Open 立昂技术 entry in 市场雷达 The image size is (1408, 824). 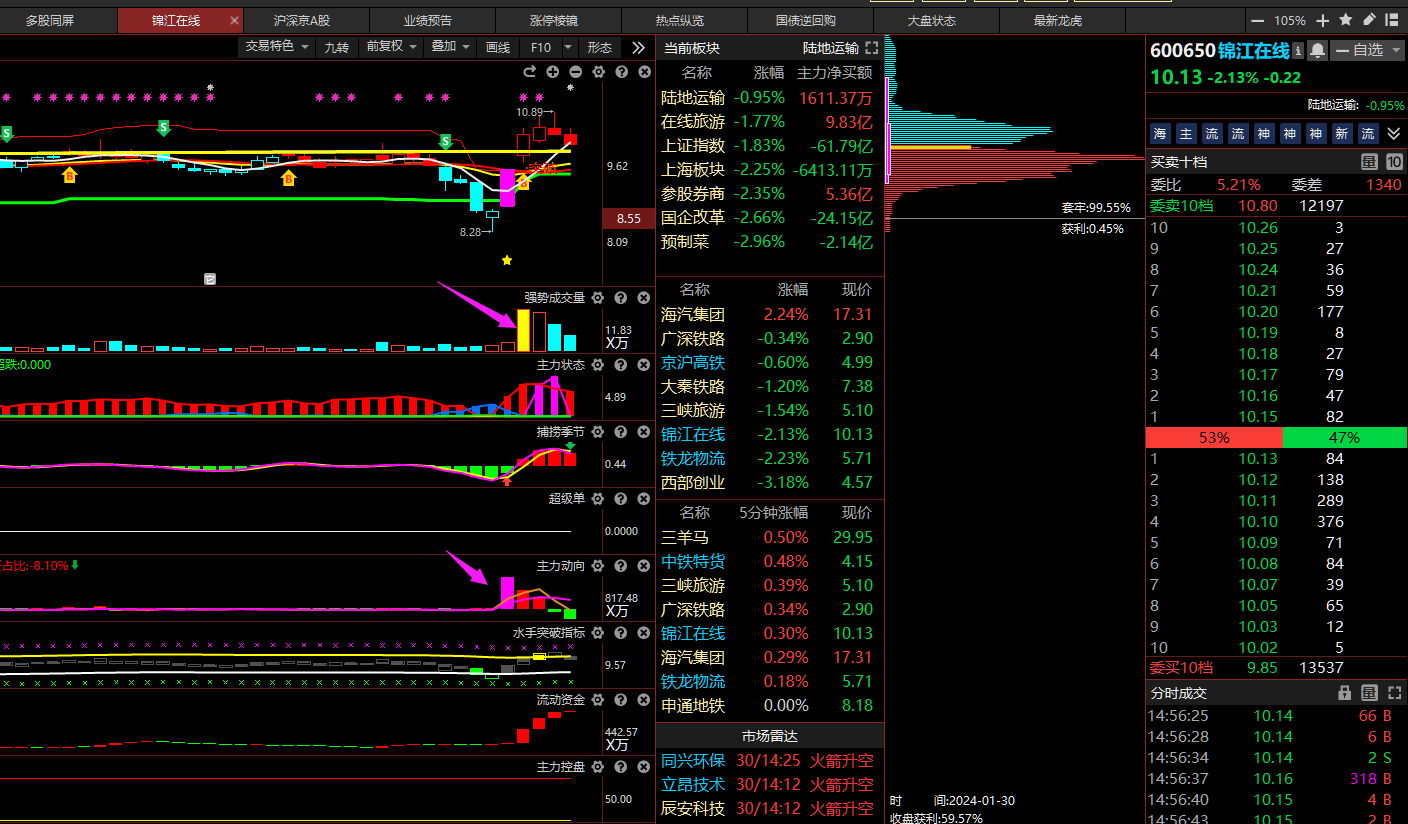(769, 784)
